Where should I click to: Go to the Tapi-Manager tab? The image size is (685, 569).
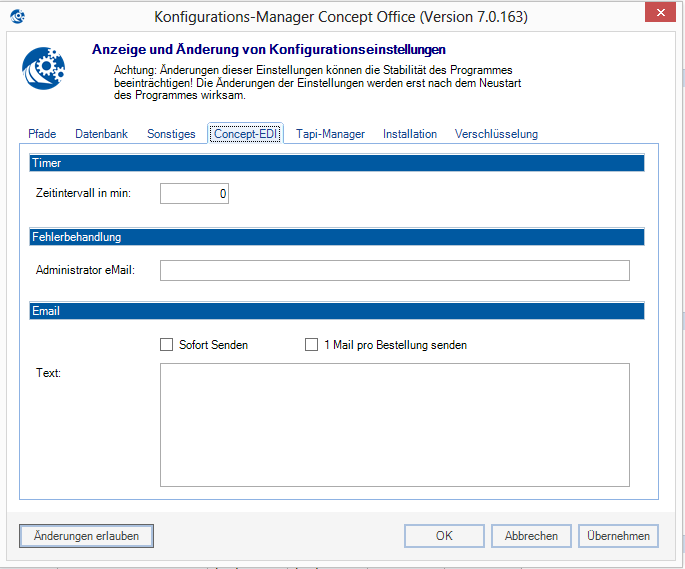tap(330, 134)
